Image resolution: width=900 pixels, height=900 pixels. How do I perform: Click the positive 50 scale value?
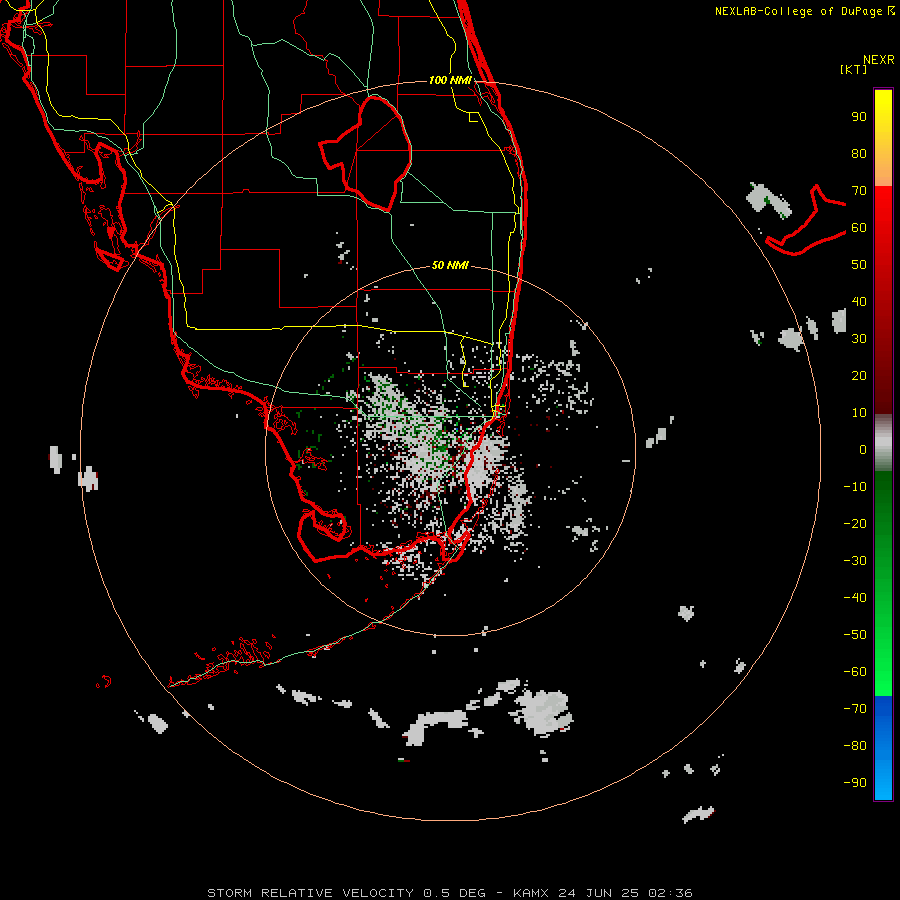pos(859,265)
